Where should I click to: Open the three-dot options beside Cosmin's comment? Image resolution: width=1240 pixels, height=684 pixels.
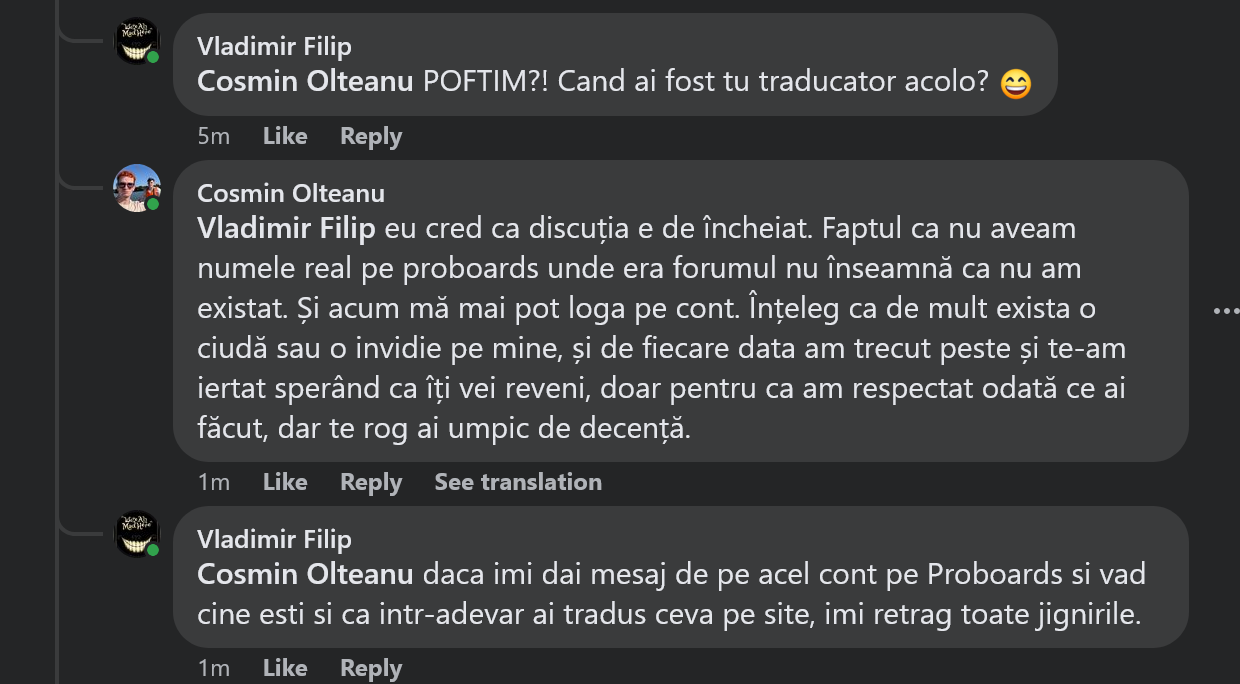pyautogui.click(x=1225, y=311)
